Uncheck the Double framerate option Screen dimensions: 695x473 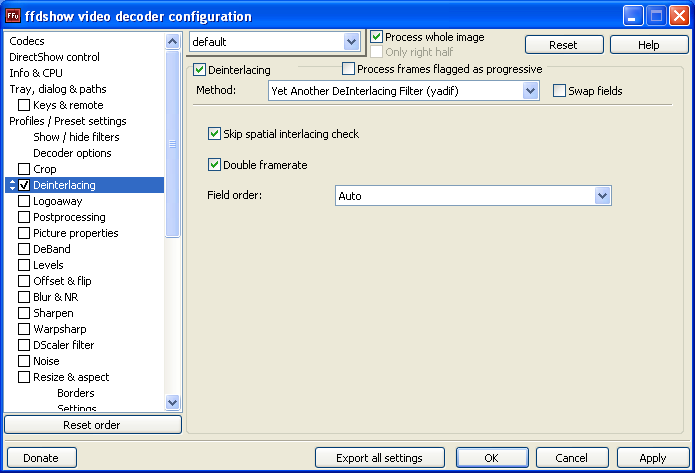click(x=215, y=164)
